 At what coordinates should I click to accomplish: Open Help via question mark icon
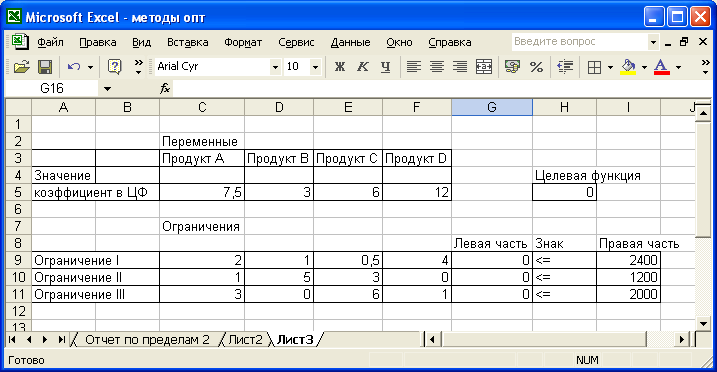(114, 67)
